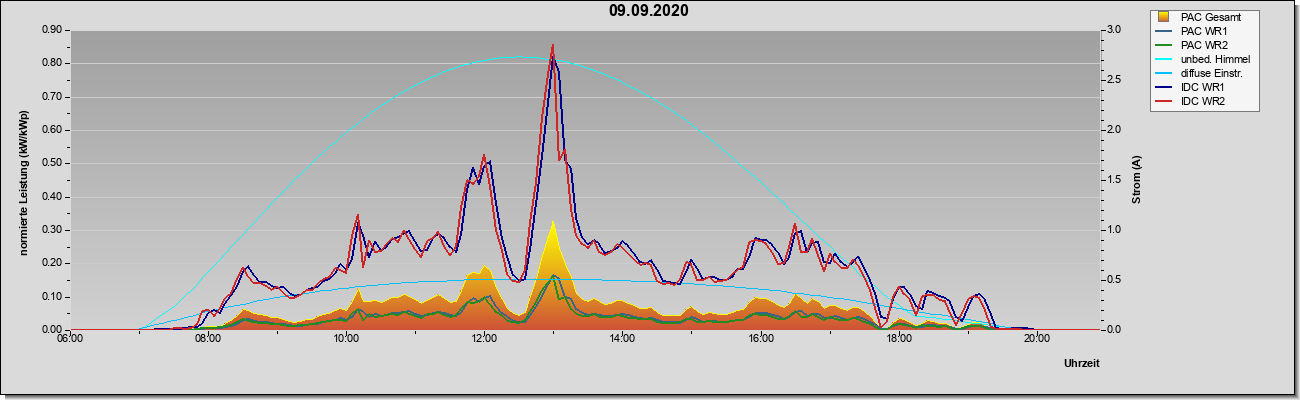Click the 3.0 value on right axis
This screenshot has width=1300, height=400.
point(1111,30)
